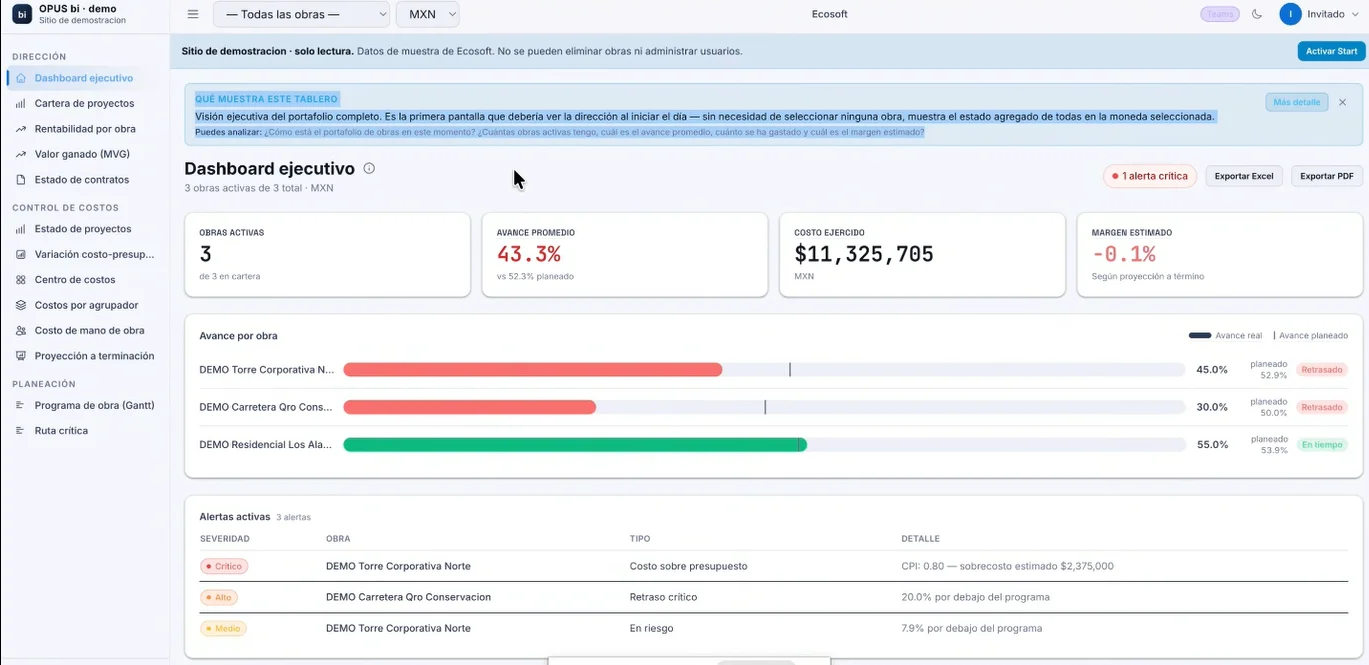The width and height of the screenshot is (1369, 665).
Task: Switch to dark mode moon icon
Action: 1257,14
